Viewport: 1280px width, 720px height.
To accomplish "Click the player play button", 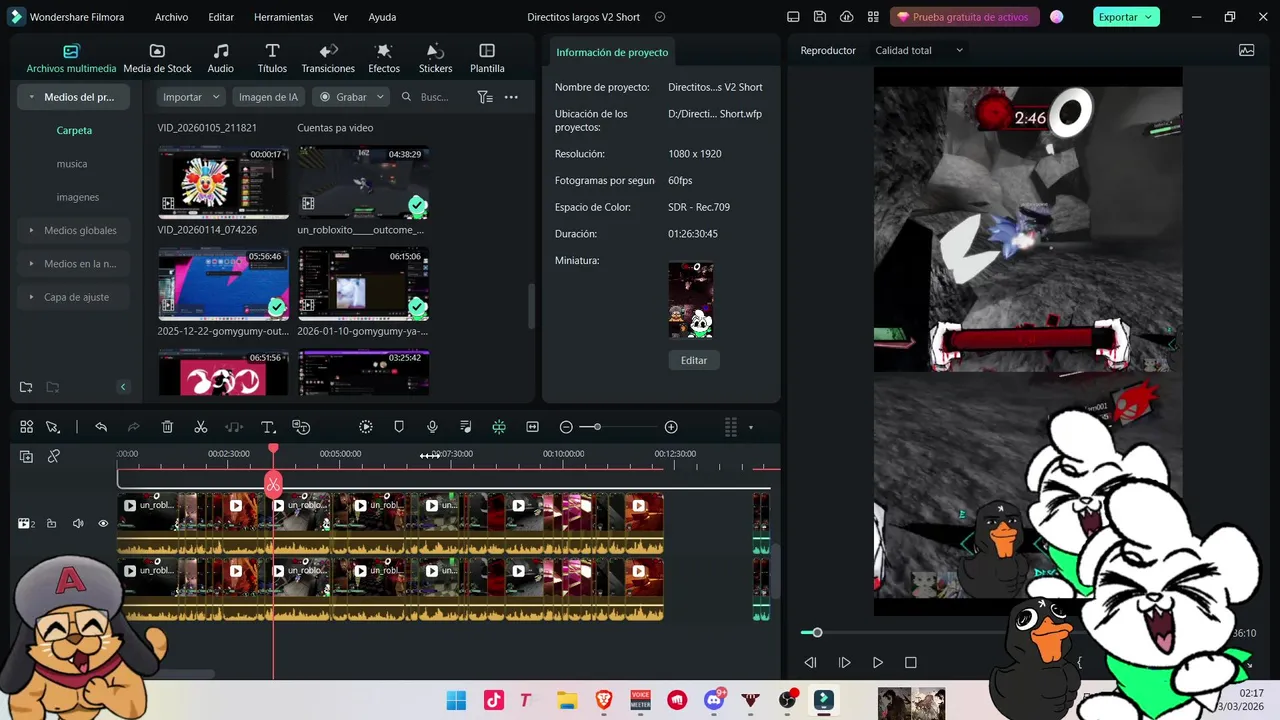I will (x=877, y=662).
